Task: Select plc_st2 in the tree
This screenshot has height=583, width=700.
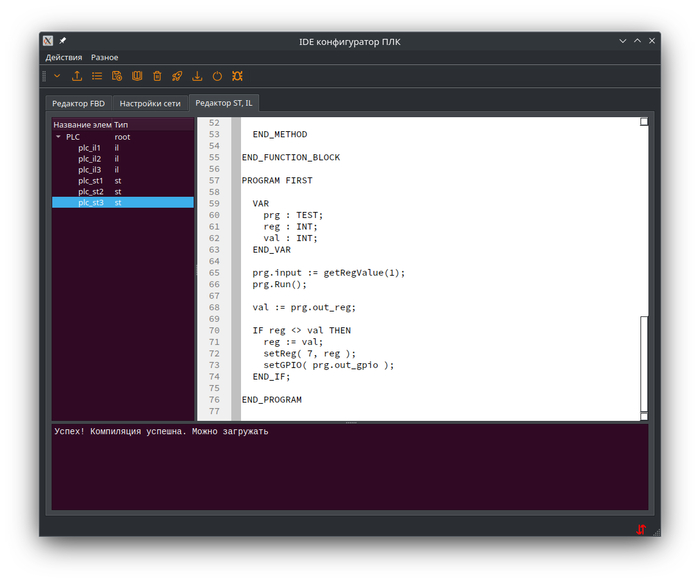Action: pos(123,192)
